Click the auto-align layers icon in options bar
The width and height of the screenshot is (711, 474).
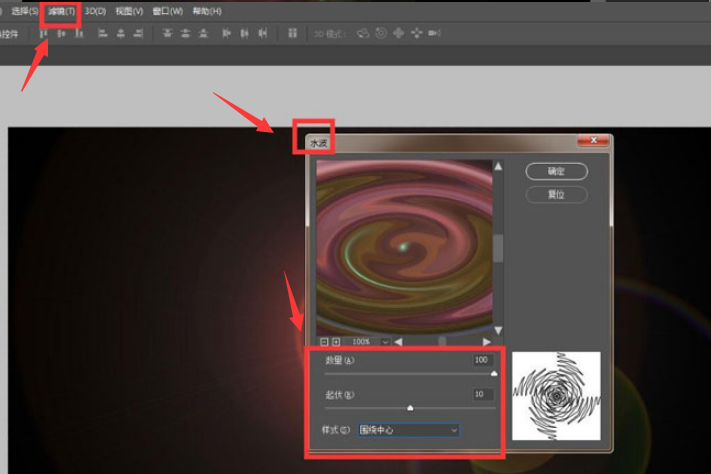pyautogui.click(x=292, y=33)
